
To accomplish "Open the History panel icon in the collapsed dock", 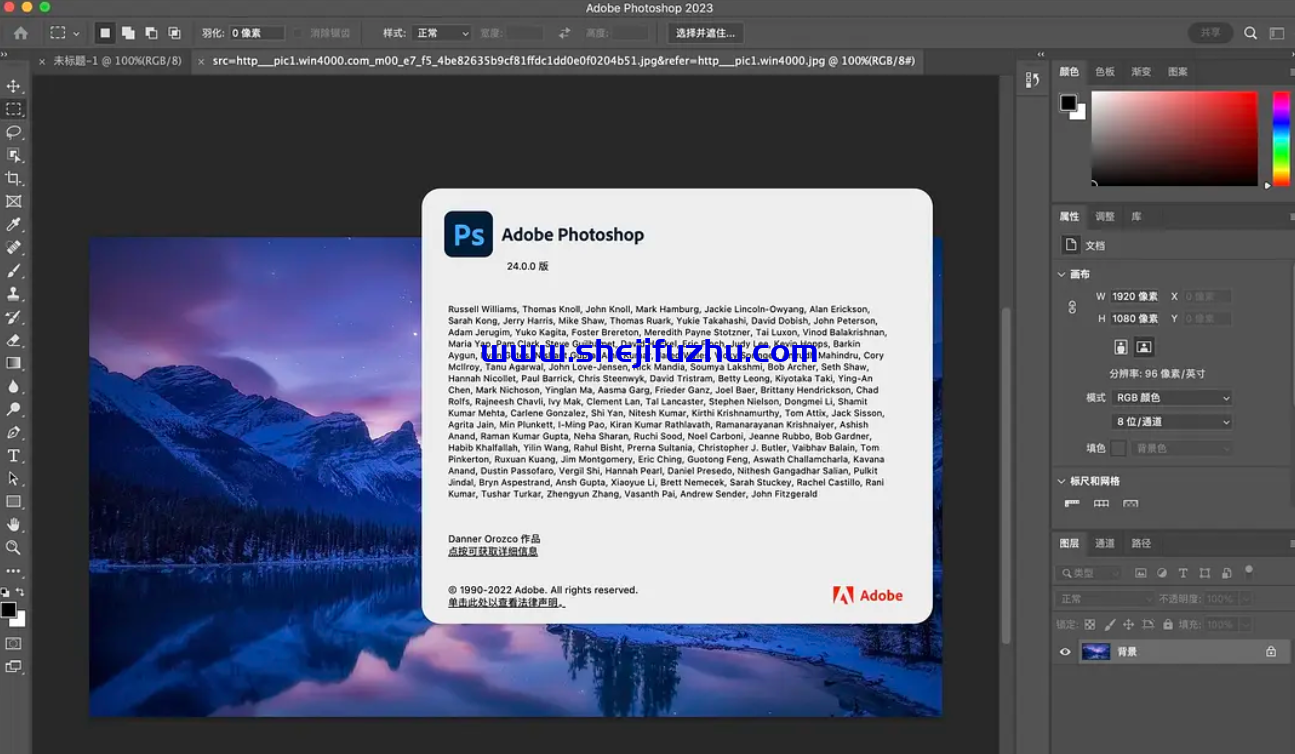I will pos(1033,81).
